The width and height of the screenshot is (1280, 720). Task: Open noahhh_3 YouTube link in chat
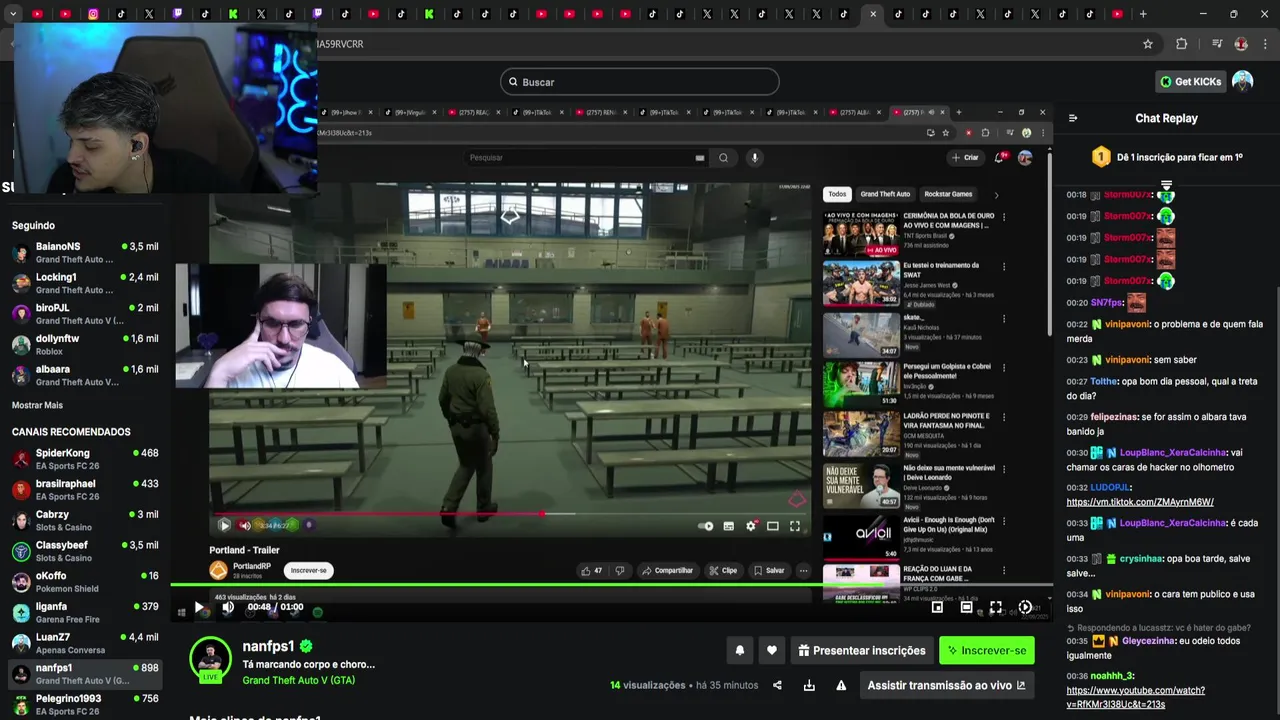pyautogui.click(x=1135, y=697)
